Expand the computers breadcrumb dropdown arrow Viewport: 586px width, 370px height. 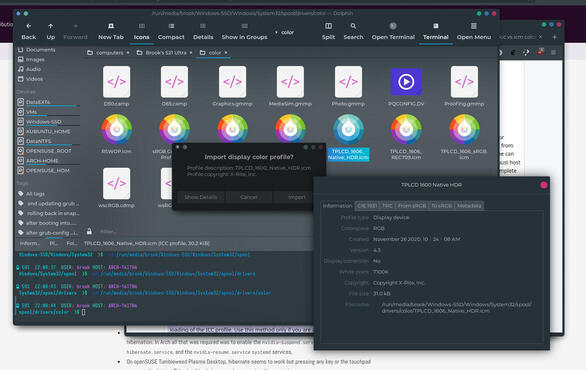128,53
